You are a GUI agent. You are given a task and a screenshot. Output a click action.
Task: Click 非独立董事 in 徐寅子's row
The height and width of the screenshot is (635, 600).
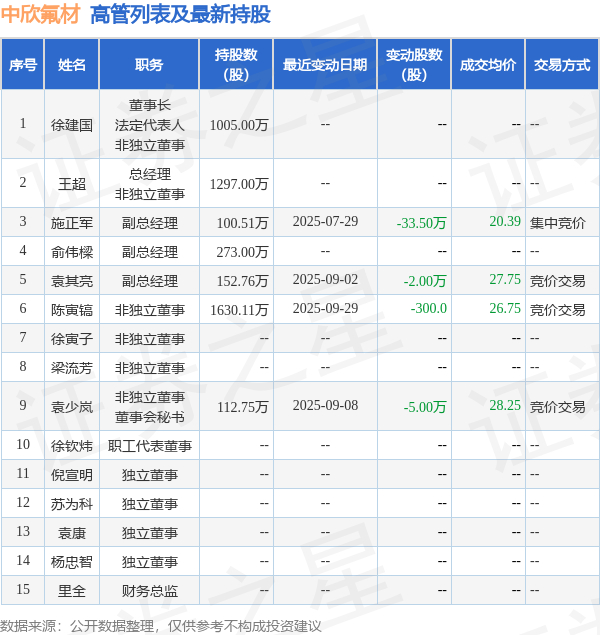tap(149, 339)
